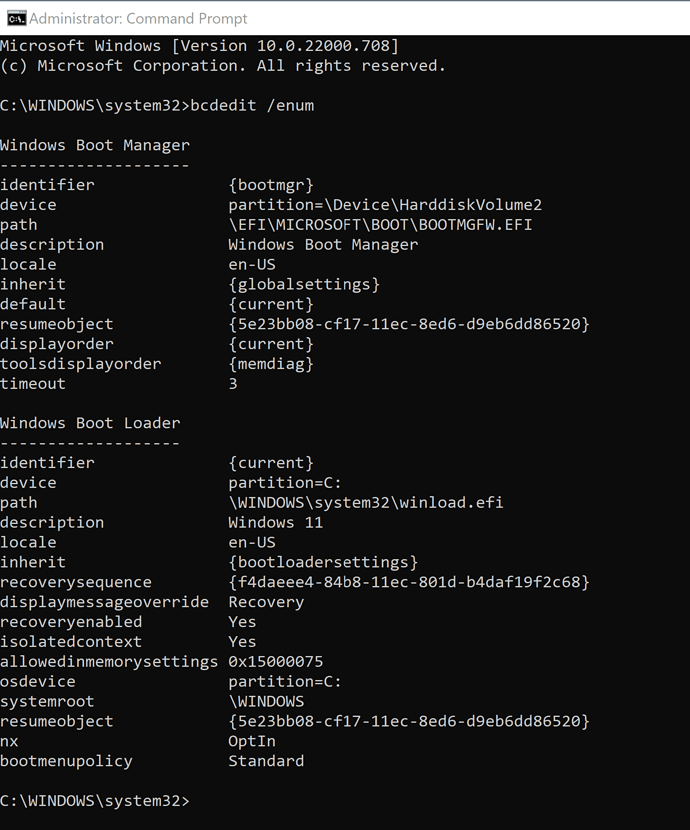Click the nx OptIn value
This screenshot has height=830, width=690.
tap(252, 741)
